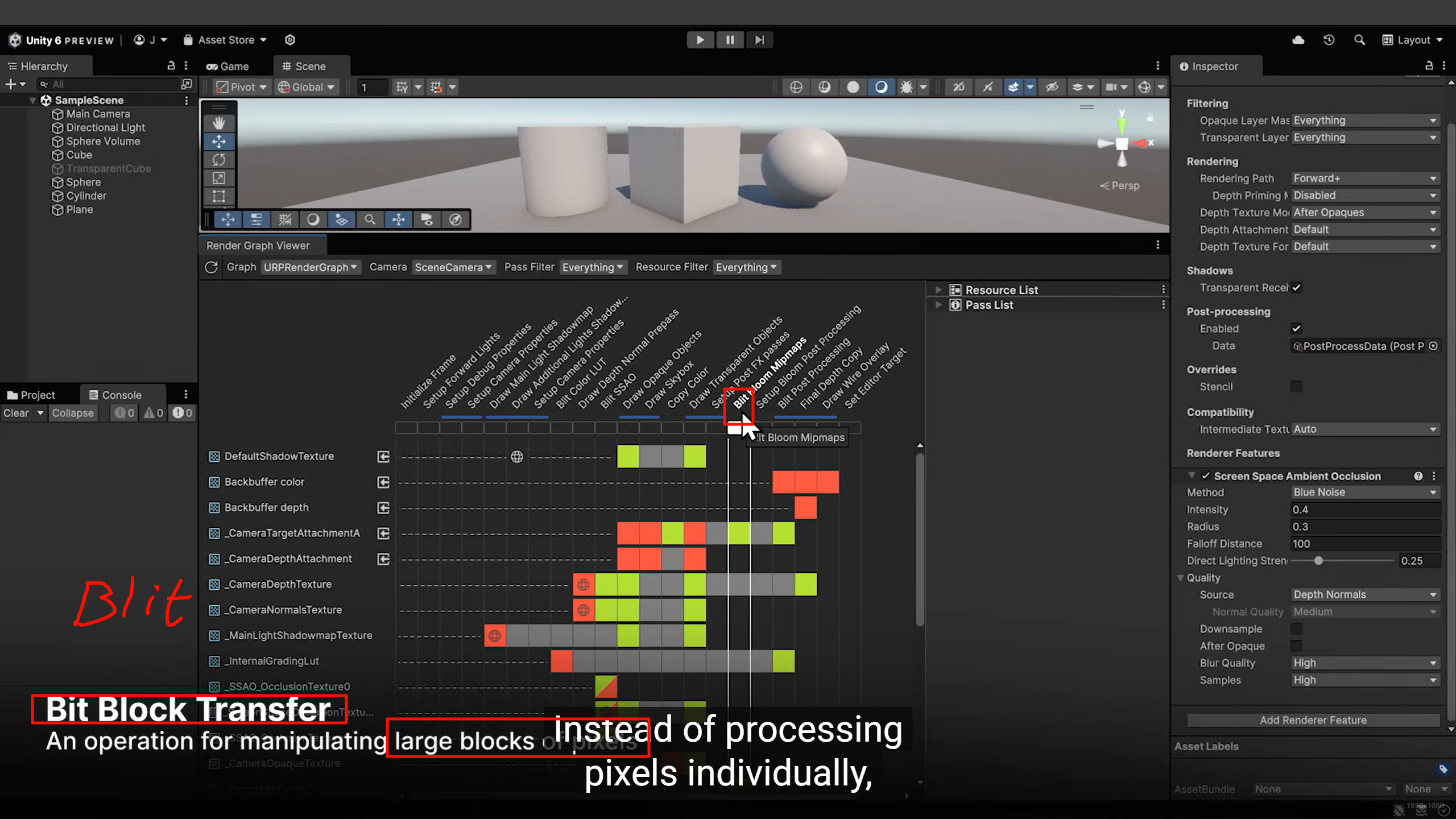Click the import icon beside Backbuffer color
1456x819 pixels.
(384, 482)
